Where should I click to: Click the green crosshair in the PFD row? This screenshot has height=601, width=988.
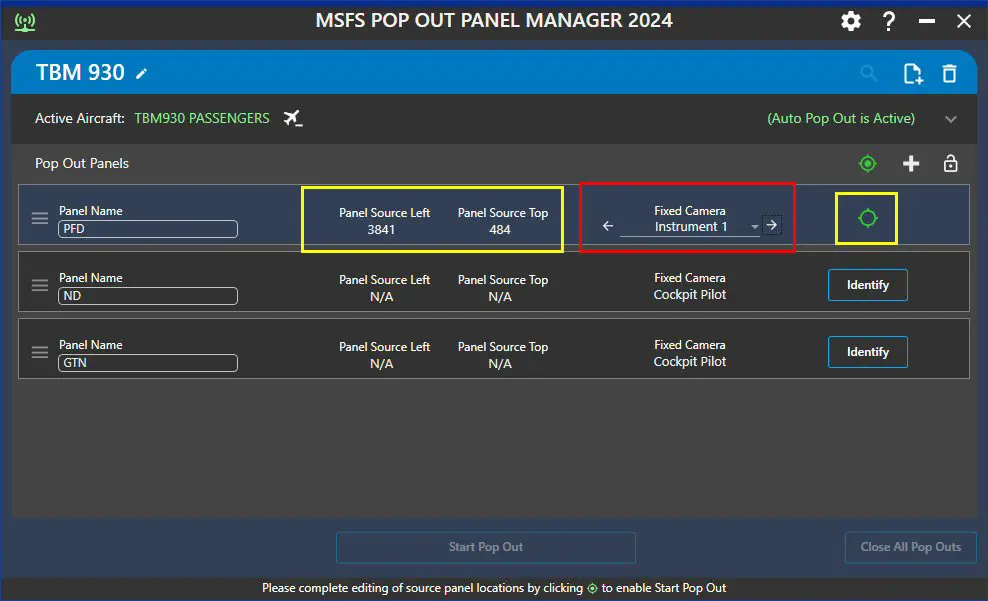[868, 218]
